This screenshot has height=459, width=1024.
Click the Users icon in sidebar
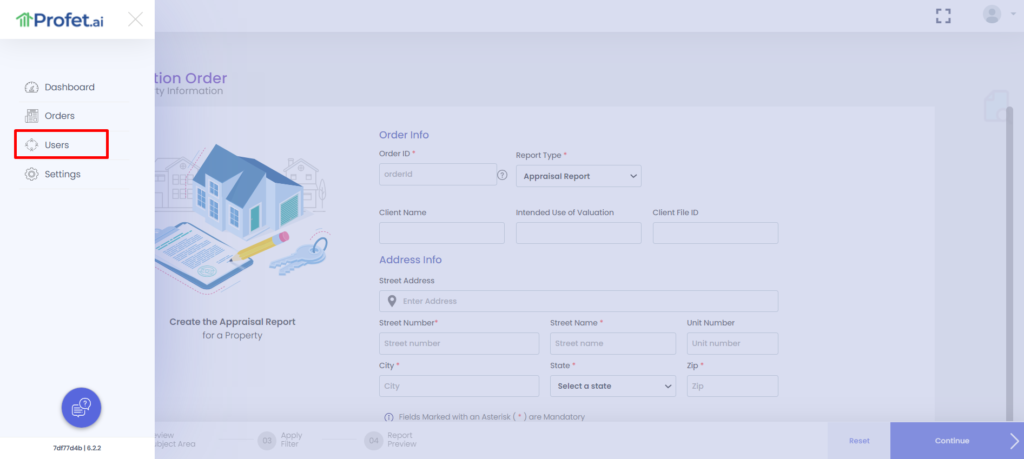point(31,145)
